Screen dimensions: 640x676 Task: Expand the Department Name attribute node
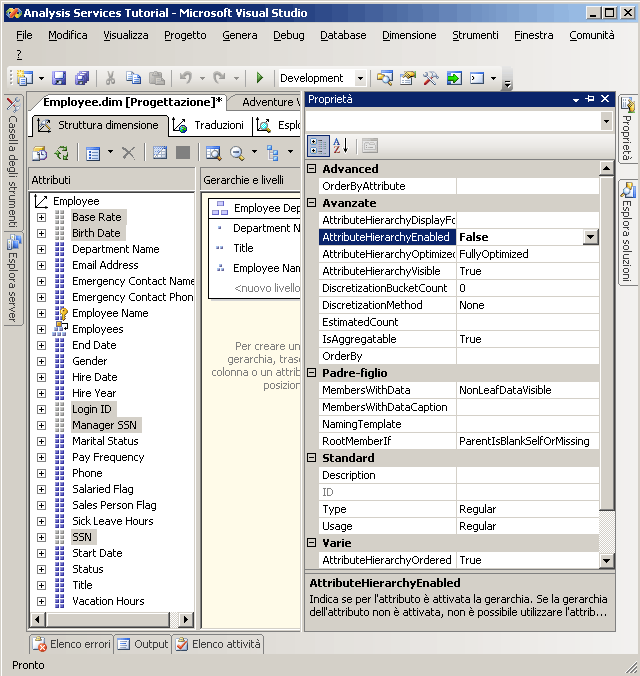tap(41, 249)
